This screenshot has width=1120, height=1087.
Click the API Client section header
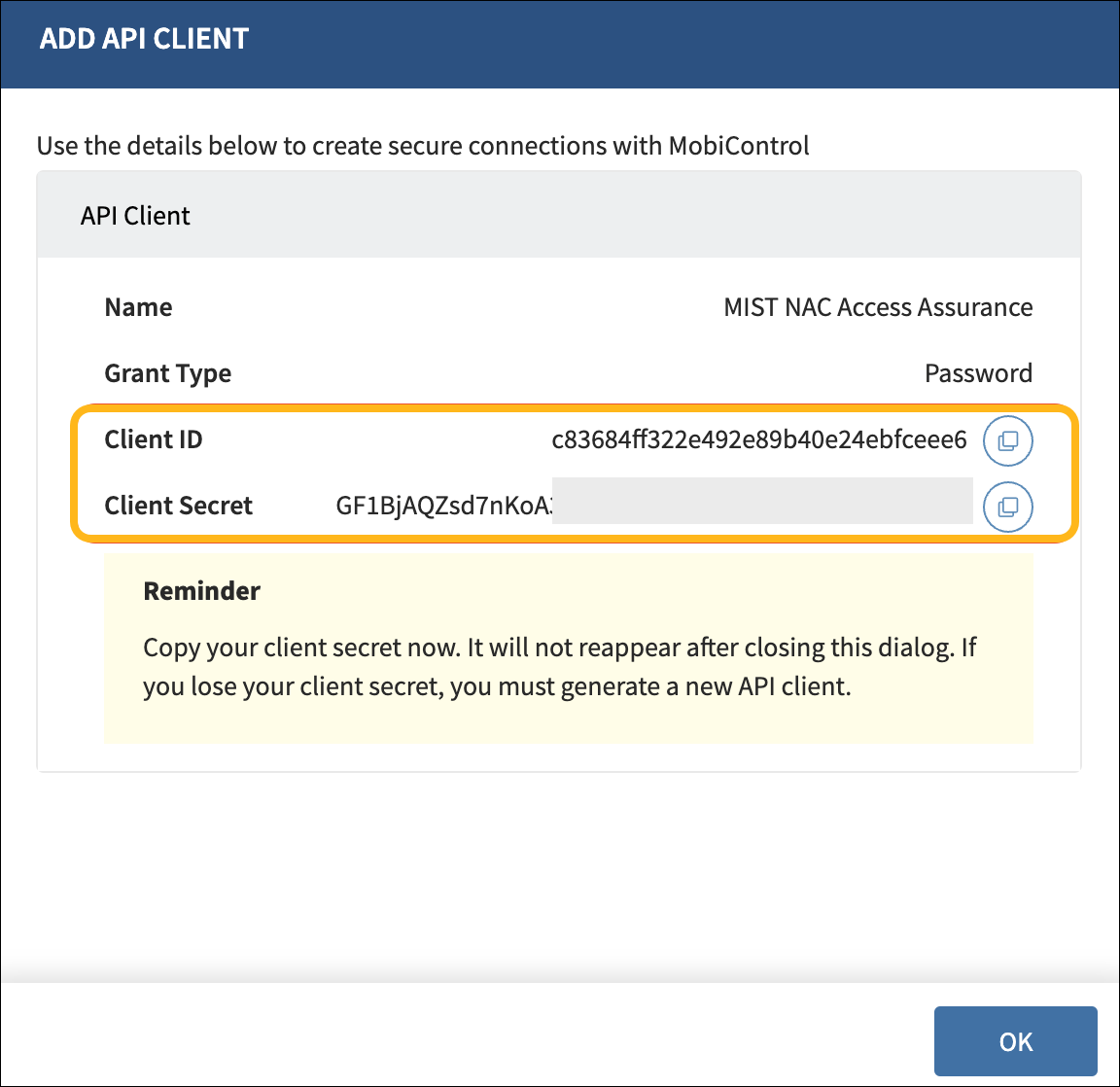tap(135, 216)
